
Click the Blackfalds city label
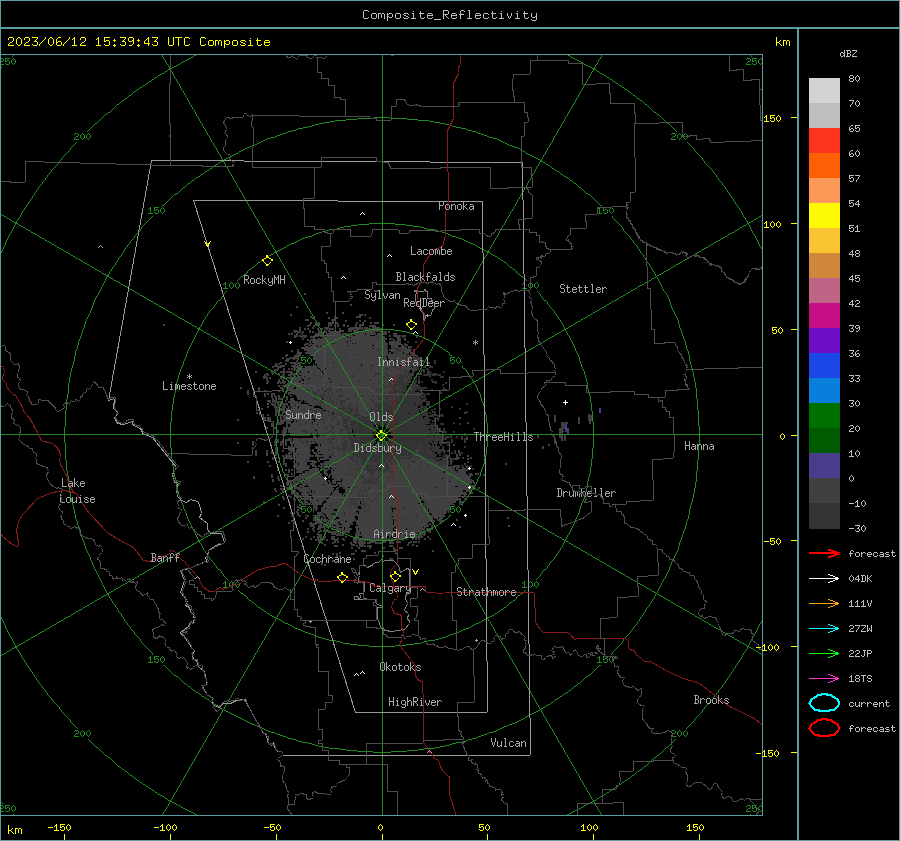point(425,277)
